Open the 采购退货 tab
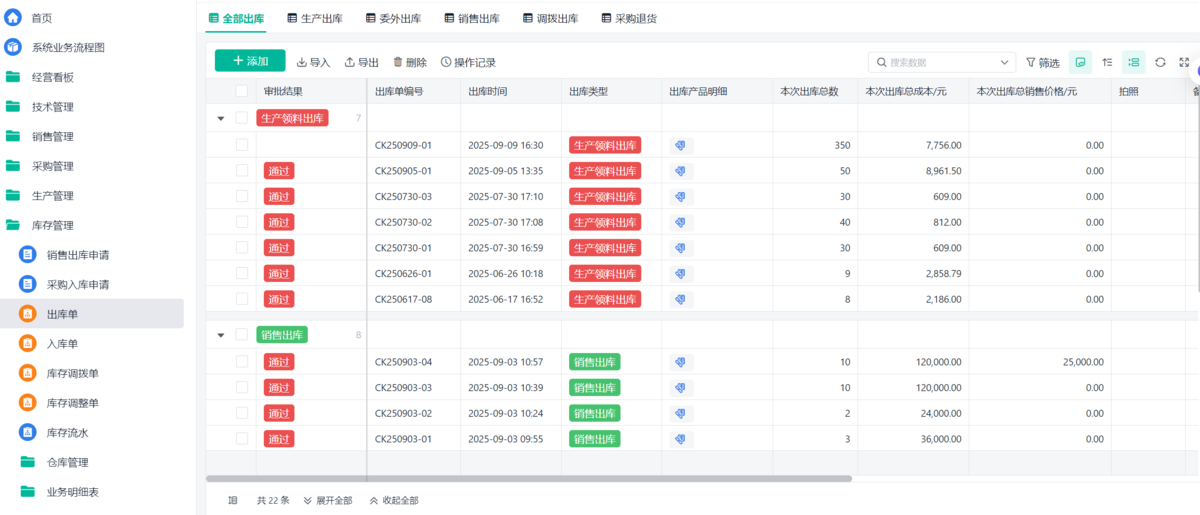 point(628,18)
